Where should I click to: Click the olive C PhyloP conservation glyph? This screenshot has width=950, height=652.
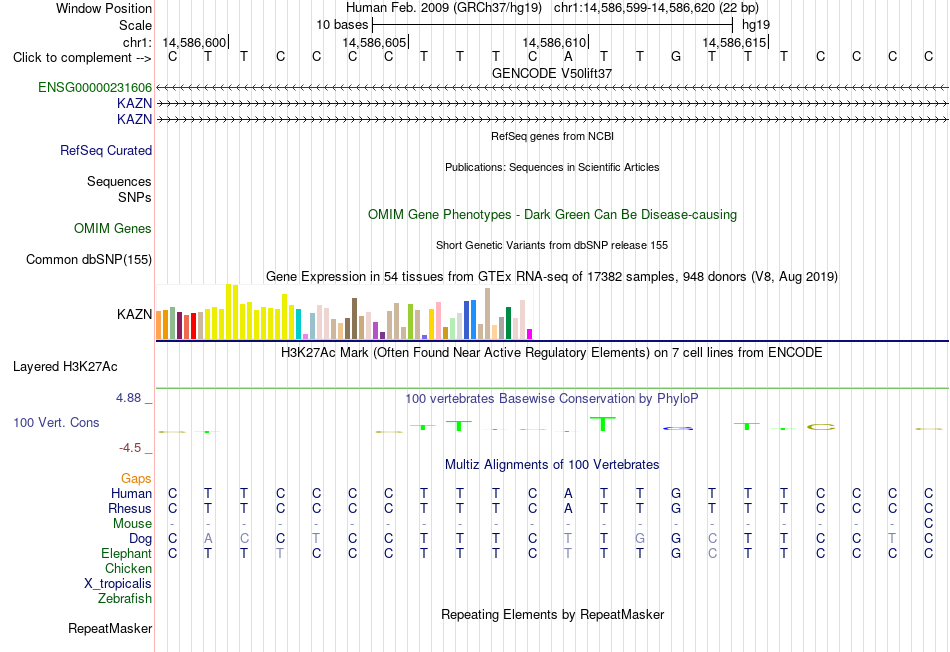tap(821, 427)
